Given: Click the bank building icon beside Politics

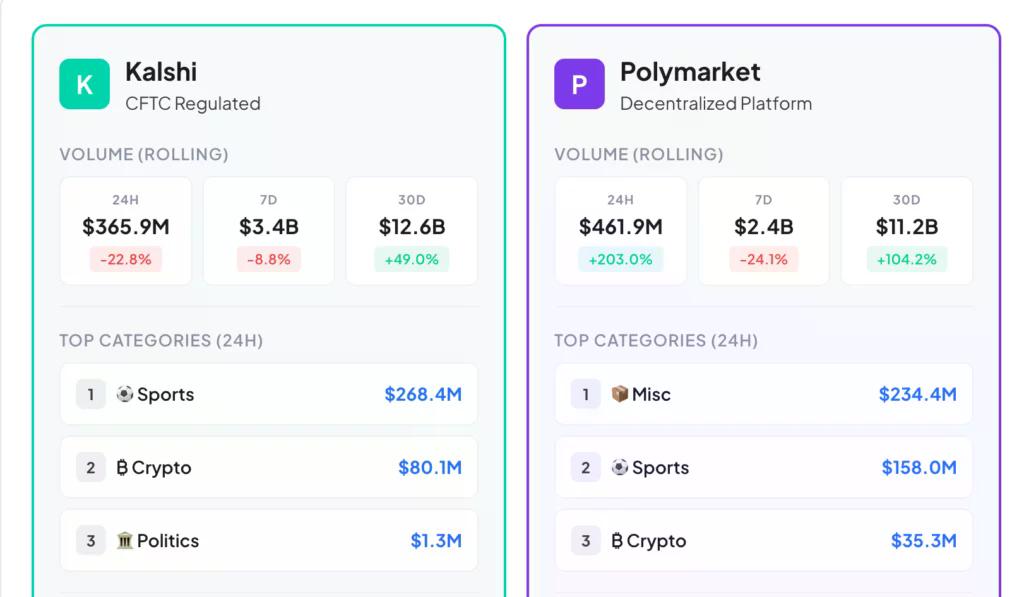Looking at the screenshot, I should click(x=125, y=540).
